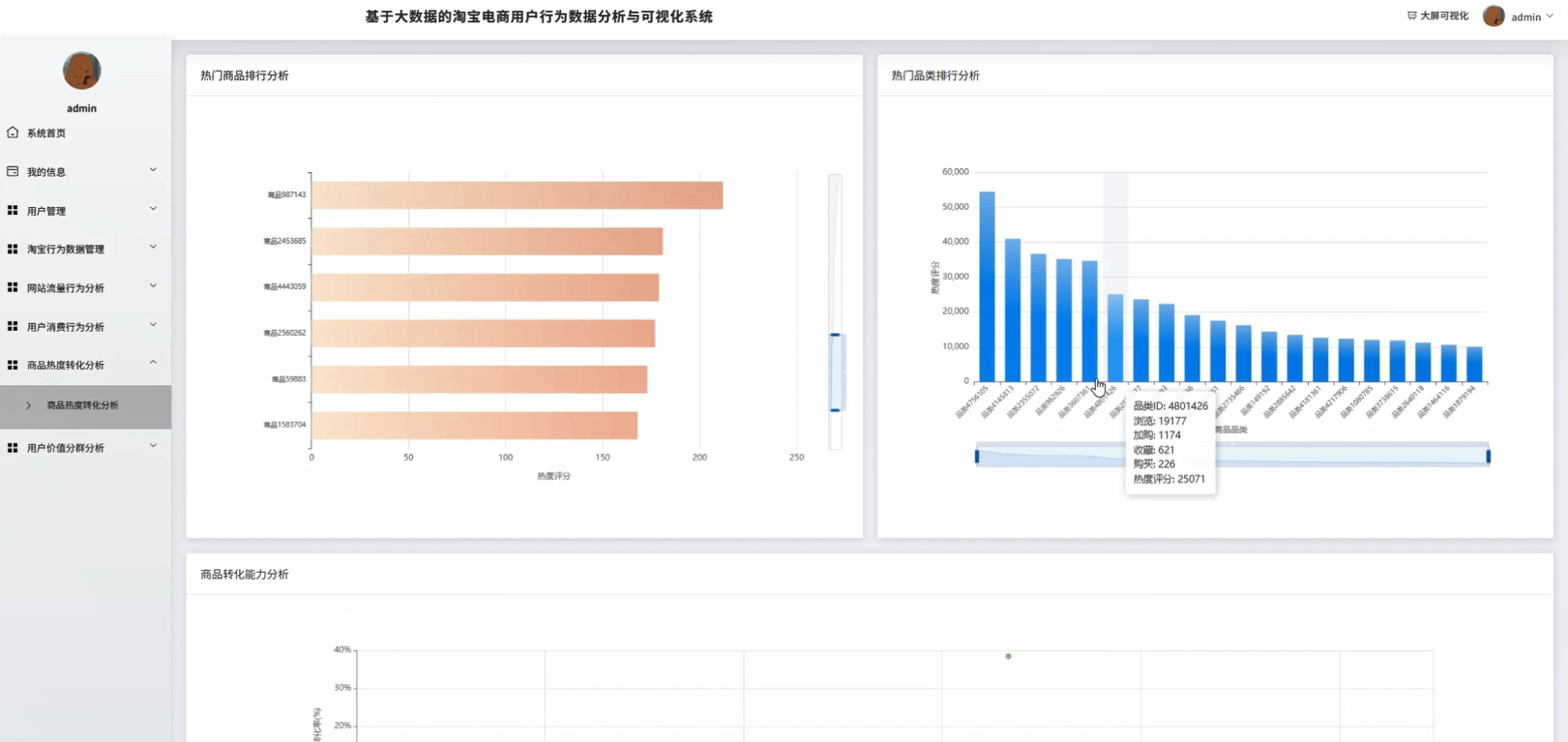Click the 网站流量行为分析 grid icon
This screenshot has width=1568, height=742.
coord(13,287)
